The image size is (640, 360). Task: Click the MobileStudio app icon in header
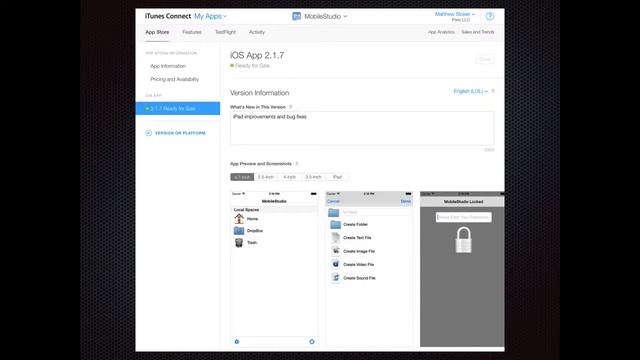click(x=297, y=16)
